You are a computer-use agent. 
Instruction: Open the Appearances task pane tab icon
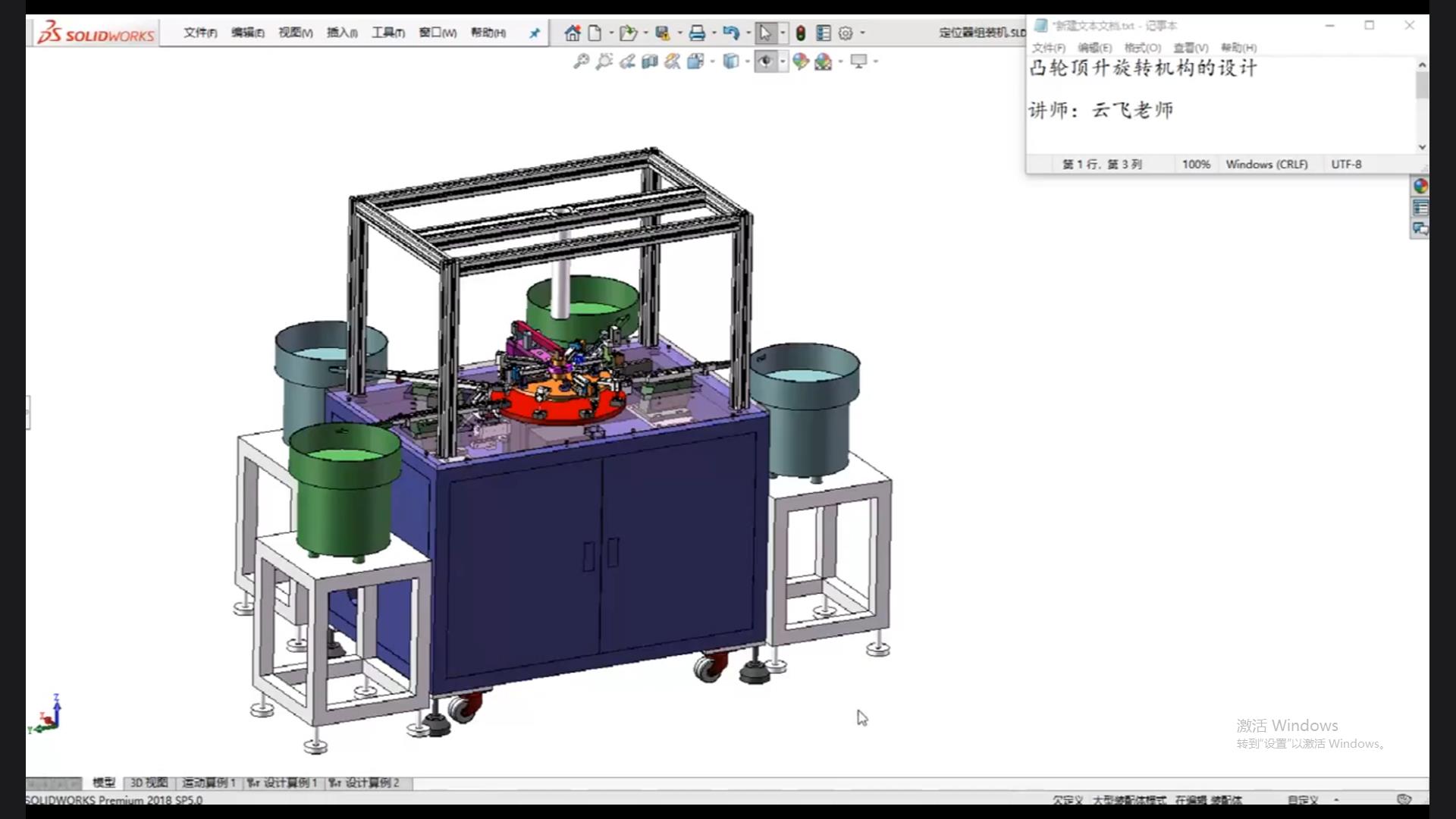click(1420, 186)
